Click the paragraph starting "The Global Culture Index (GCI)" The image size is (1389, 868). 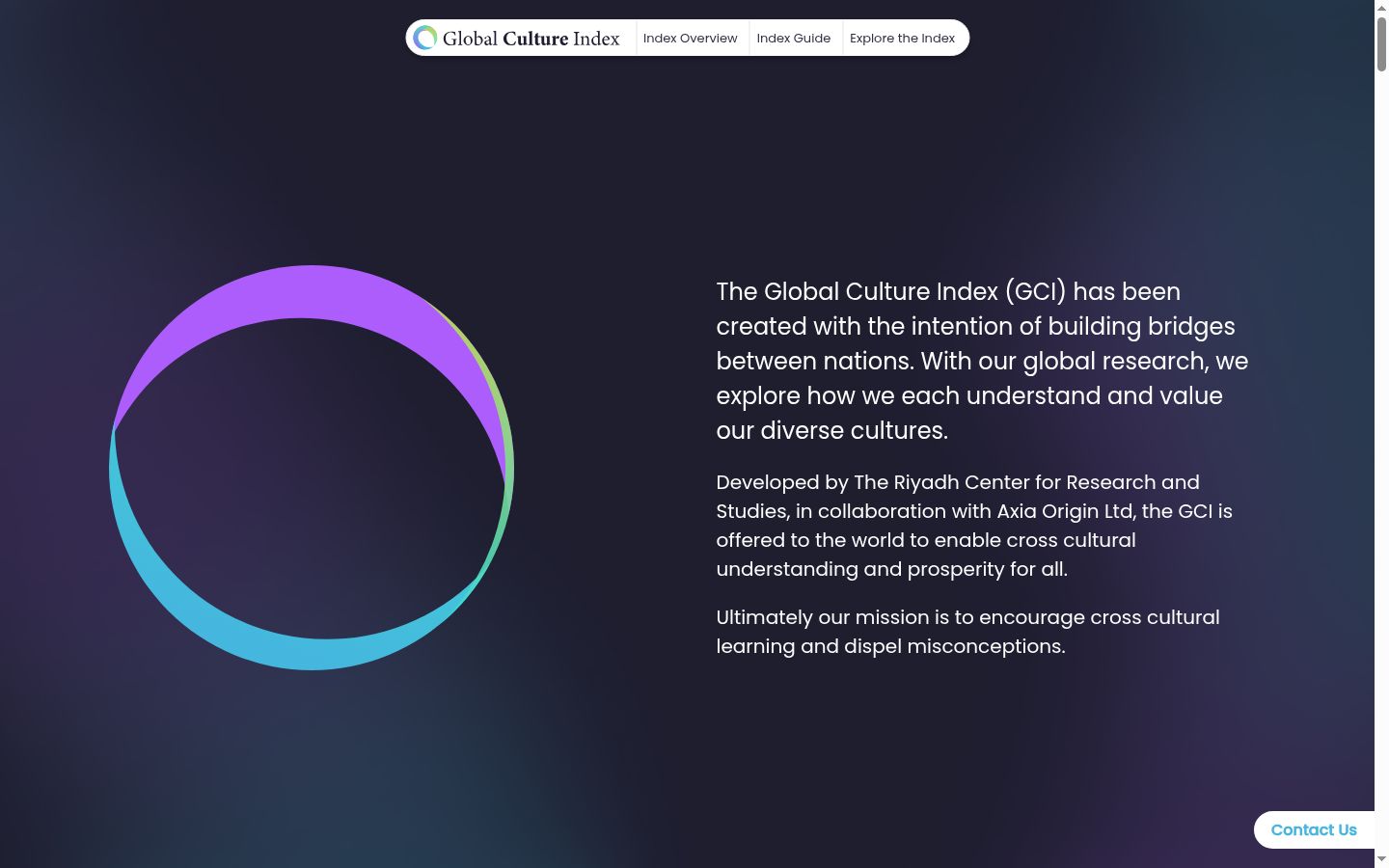pos(982,361)
